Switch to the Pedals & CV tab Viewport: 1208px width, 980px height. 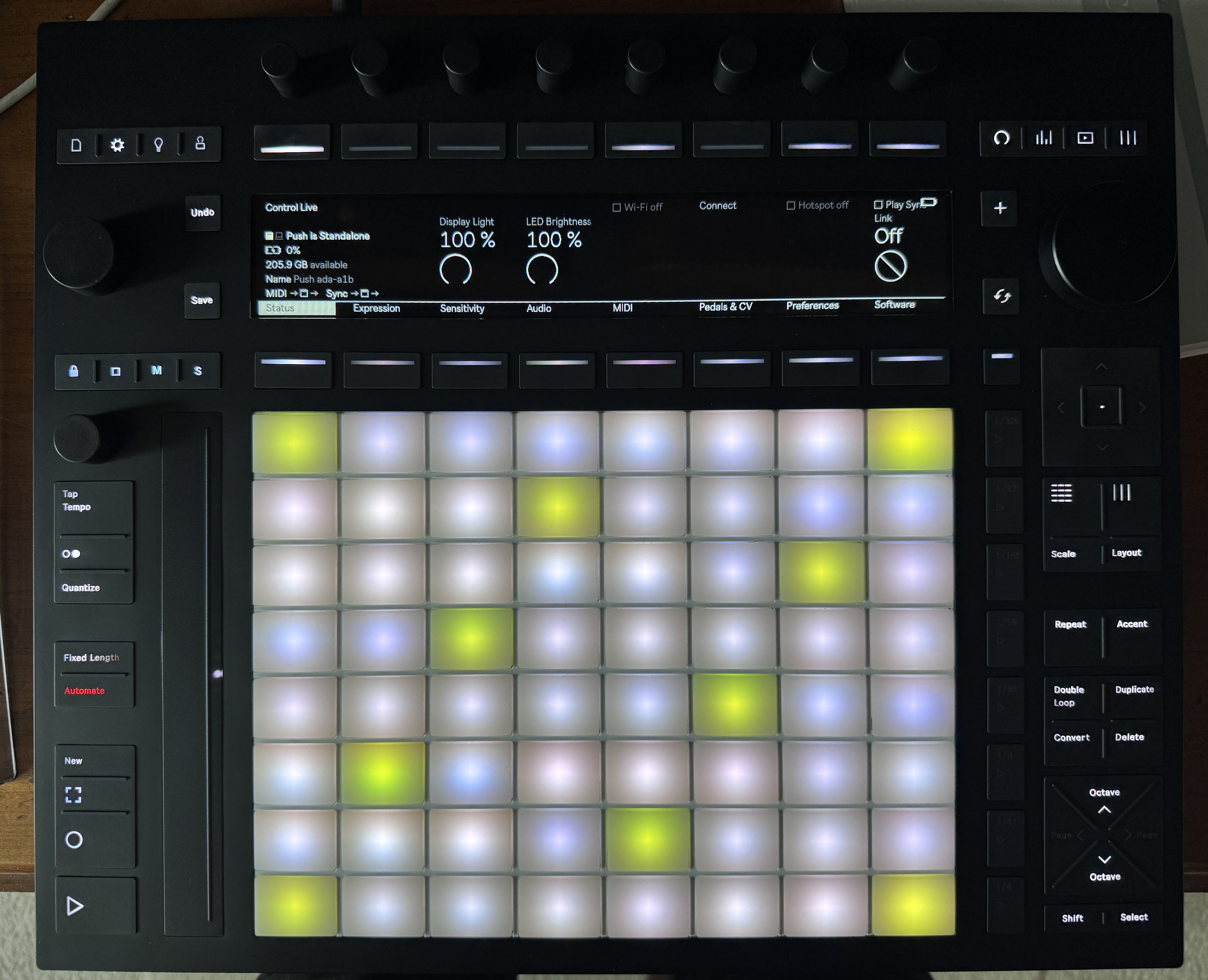(x=725, y=306)
